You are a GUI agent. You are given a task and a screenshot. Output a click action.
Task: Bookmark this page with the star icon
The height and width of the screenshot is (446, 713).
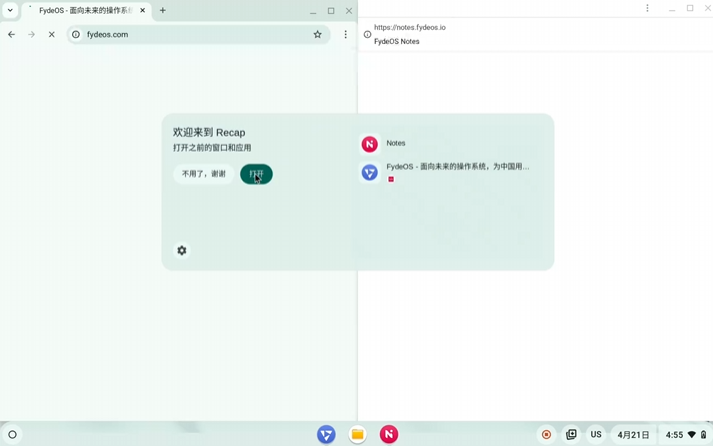[317, 35]
